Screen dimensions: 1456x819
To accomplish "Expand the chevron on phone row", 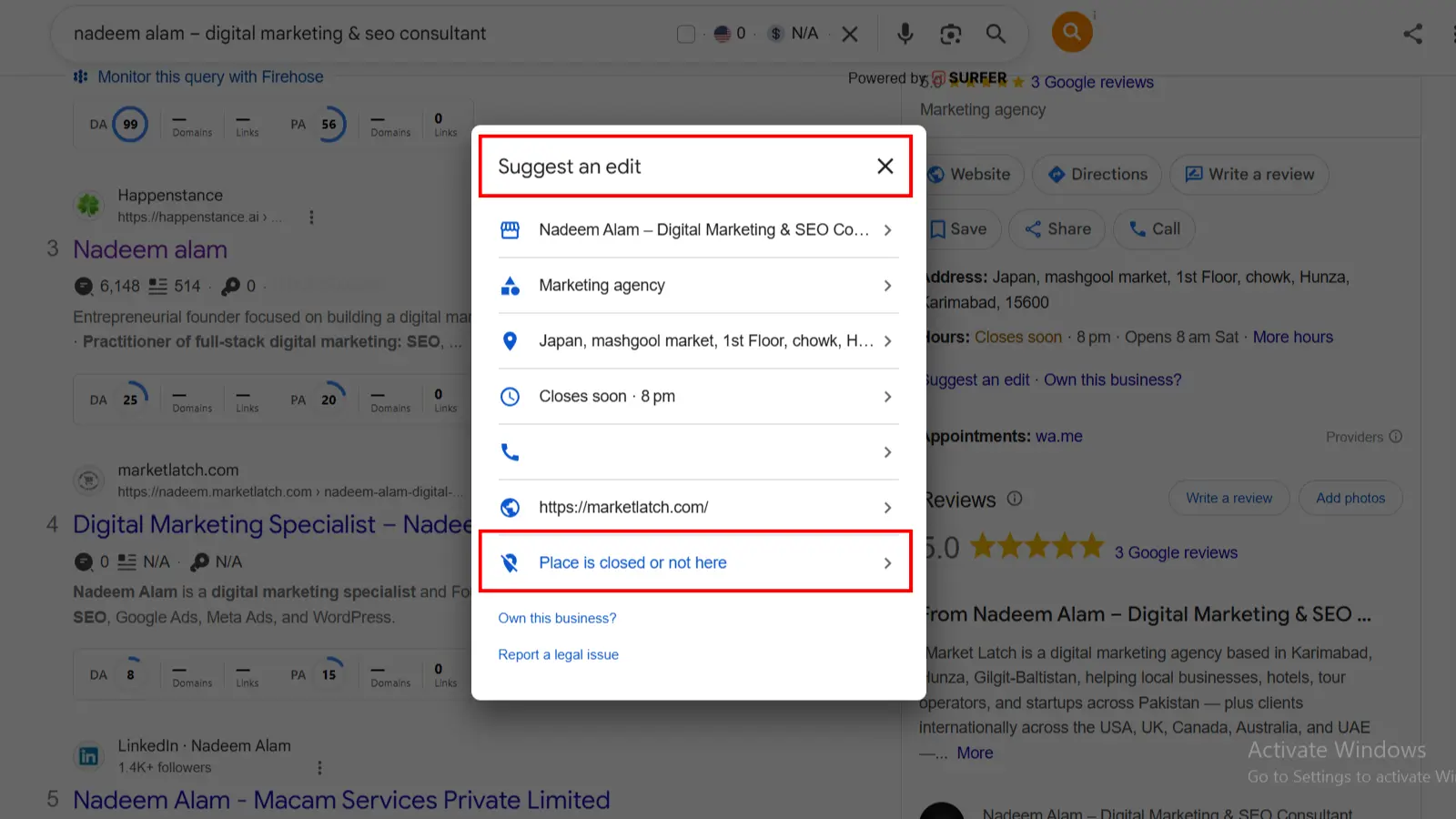I will pos(887,452).
